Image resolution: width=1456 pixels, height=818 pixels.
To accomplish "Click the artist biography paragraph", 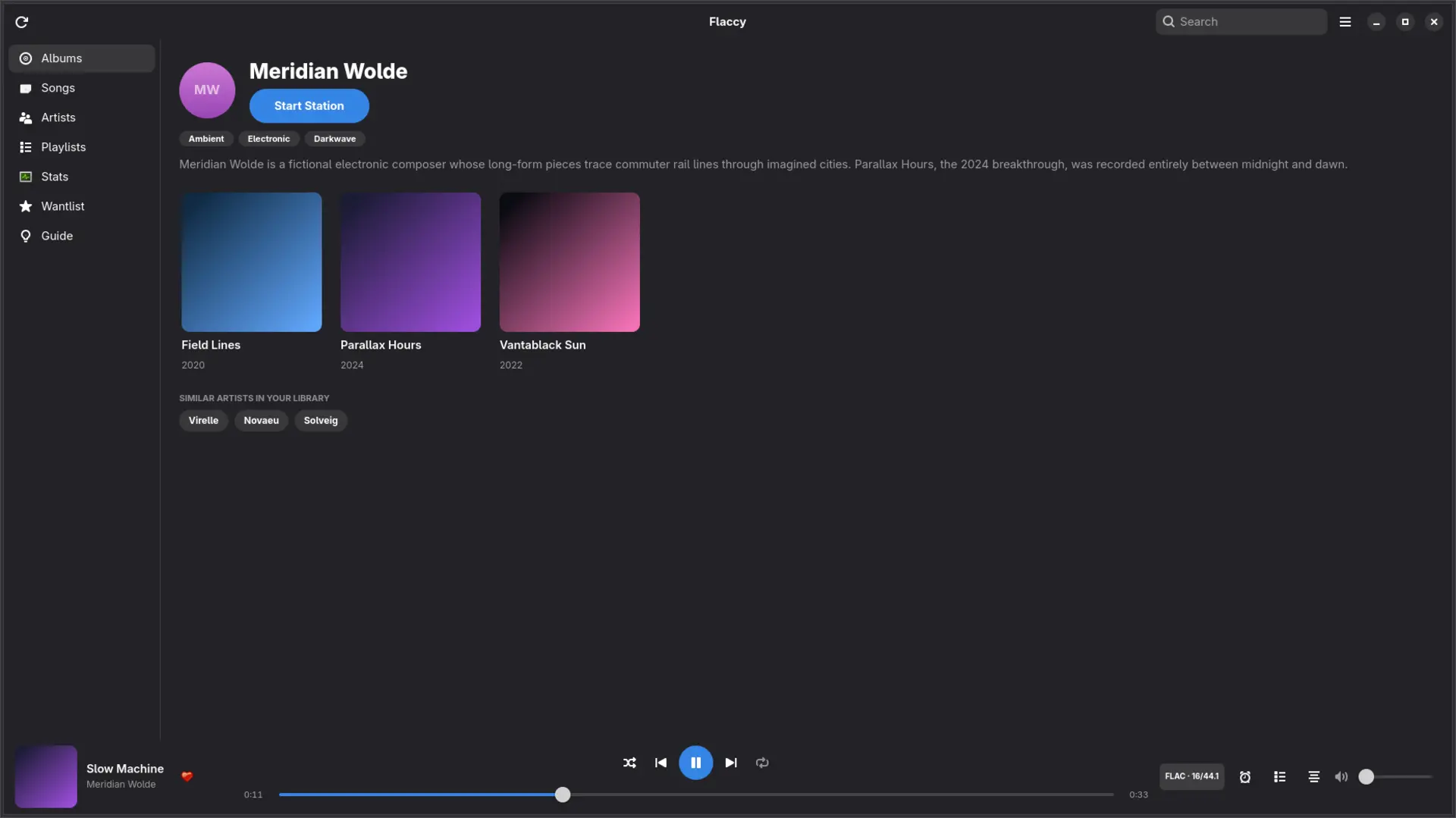I will [x=763, y=165].
